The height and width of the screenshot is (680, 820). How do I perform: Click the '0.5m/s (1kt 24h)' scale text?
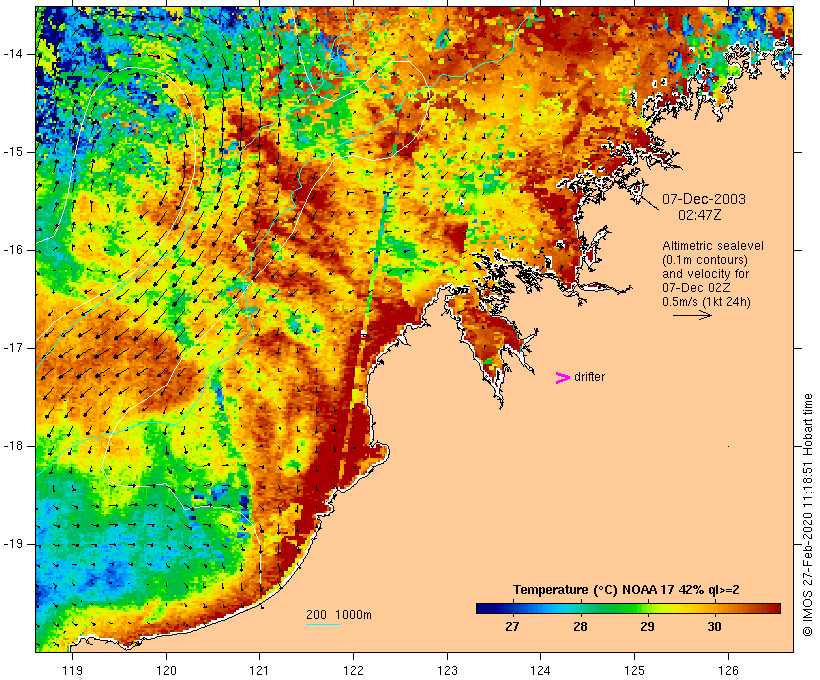click(x=706, y=302)
